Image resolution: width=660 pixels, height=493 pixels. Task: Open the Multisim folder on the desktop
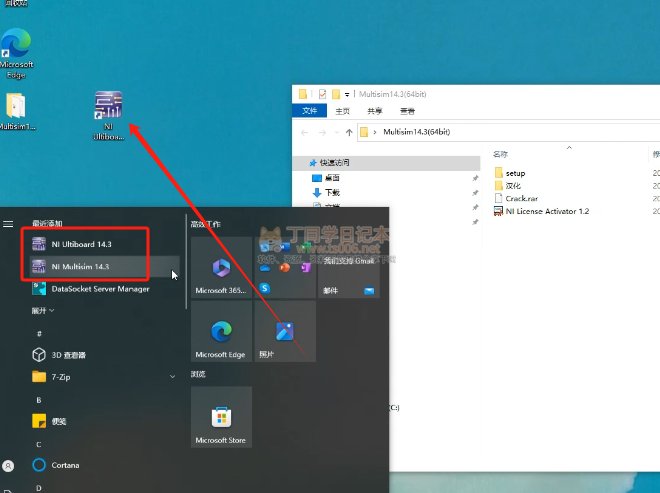(16, 112)
